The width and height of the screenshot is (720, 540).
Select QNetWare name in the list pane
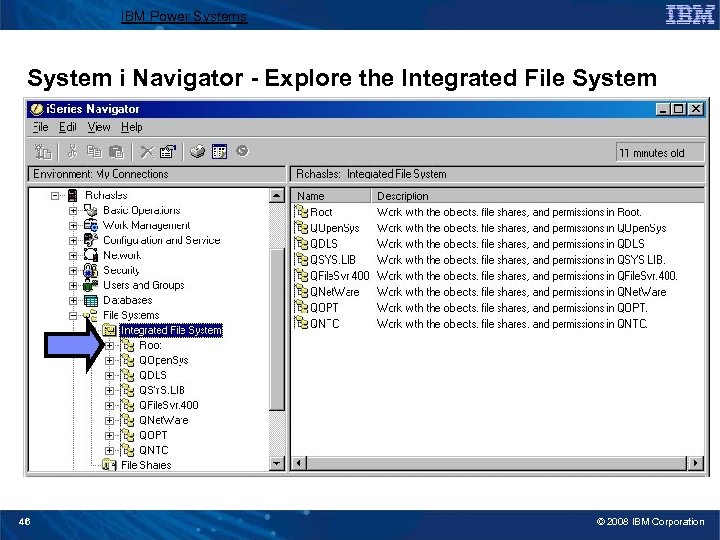point(335,292)
